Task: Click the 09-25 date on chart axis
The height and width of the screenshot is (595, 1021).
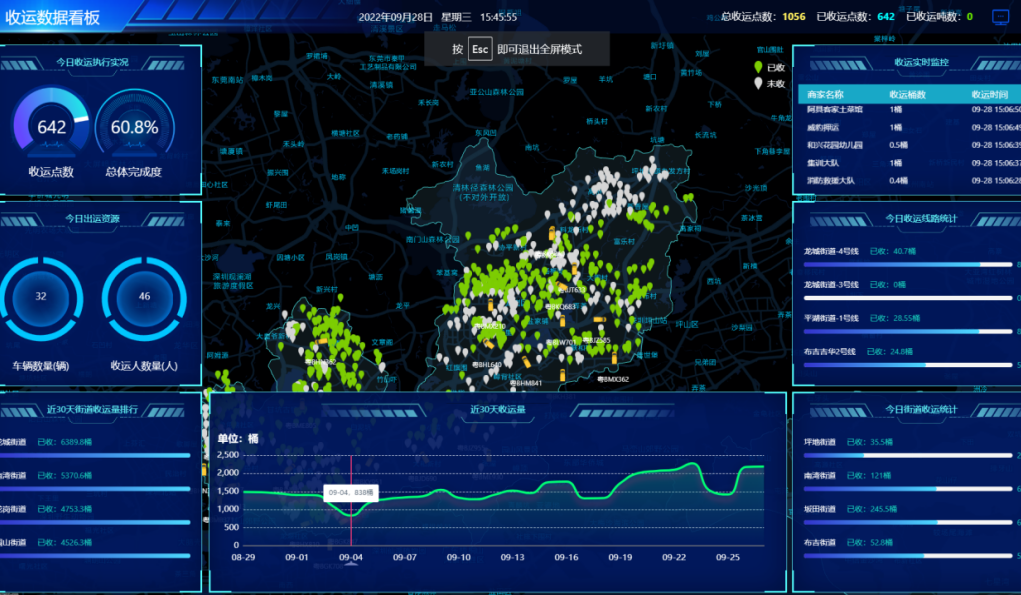Action: coord(728,557)
